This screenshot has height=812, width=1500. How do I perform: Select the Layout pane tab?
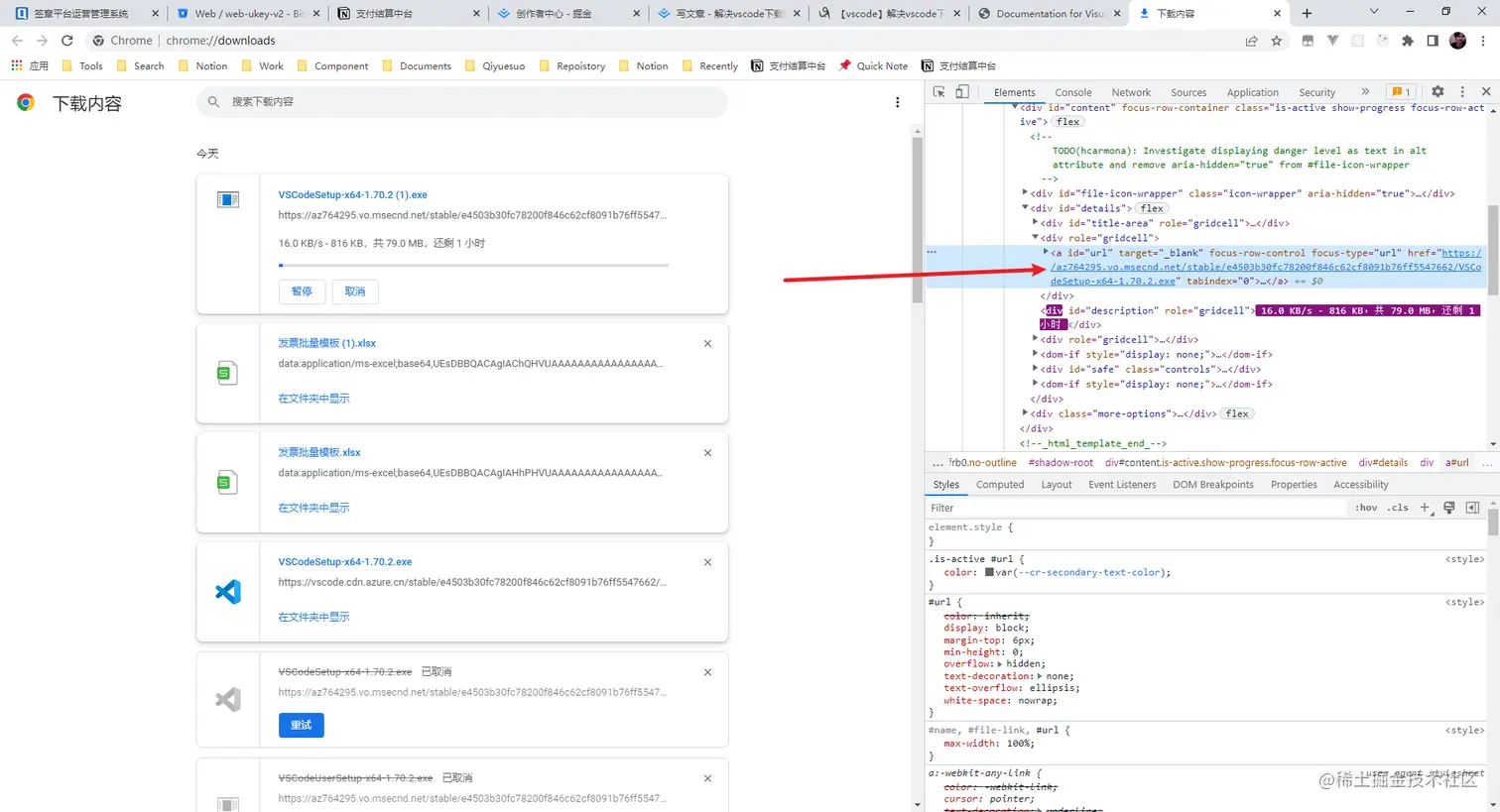pos(1057,485)
